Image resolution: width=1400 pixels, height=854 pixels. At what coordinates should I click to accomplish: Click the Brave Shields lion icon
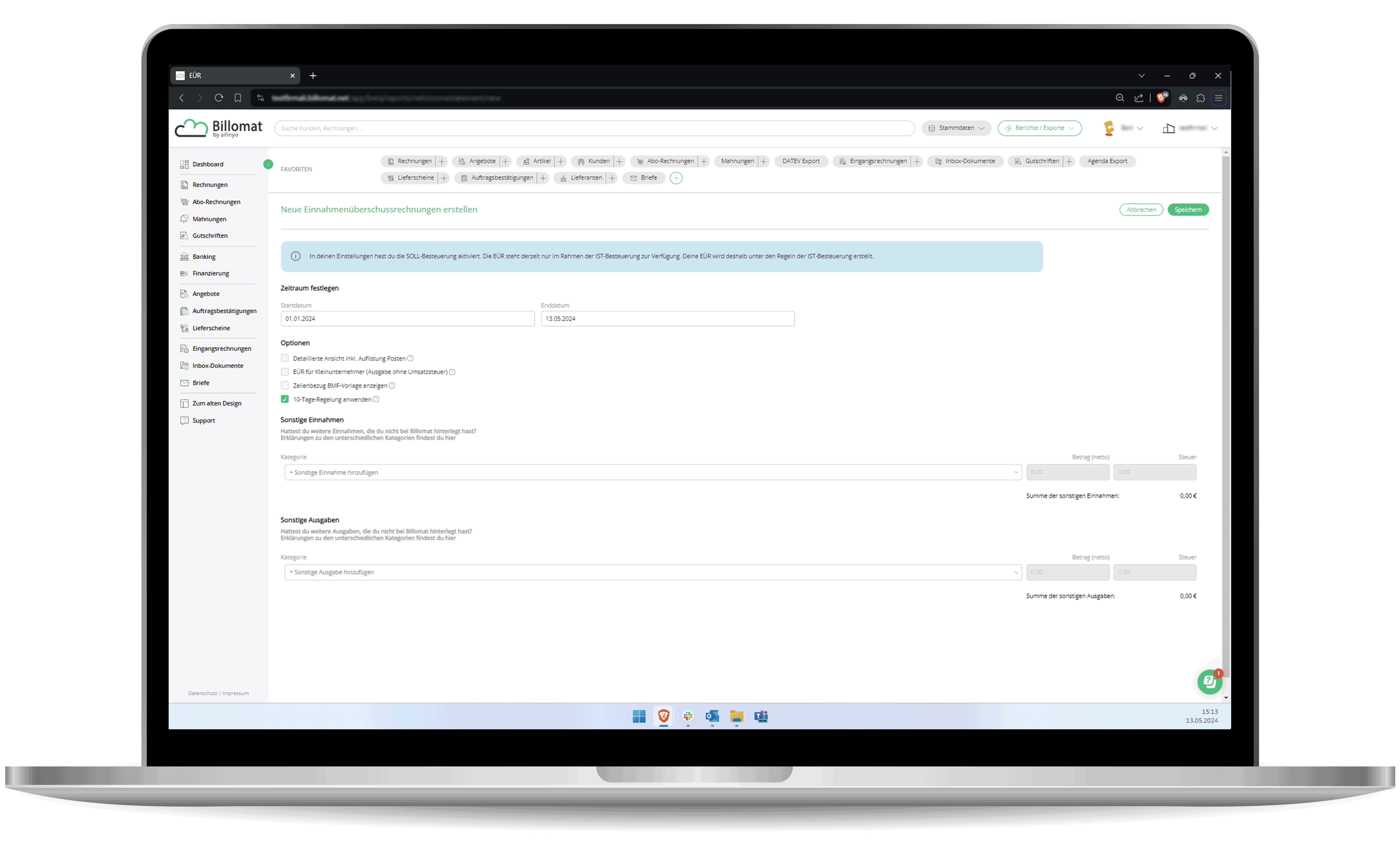pos(1161,98)
